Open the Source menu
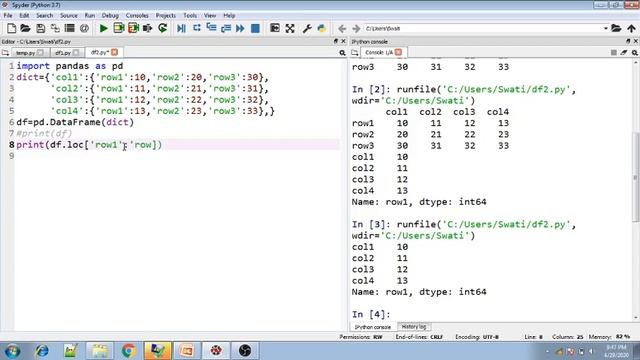The width and height of the screenshot is (640, 360). click(x=69, y=16)
